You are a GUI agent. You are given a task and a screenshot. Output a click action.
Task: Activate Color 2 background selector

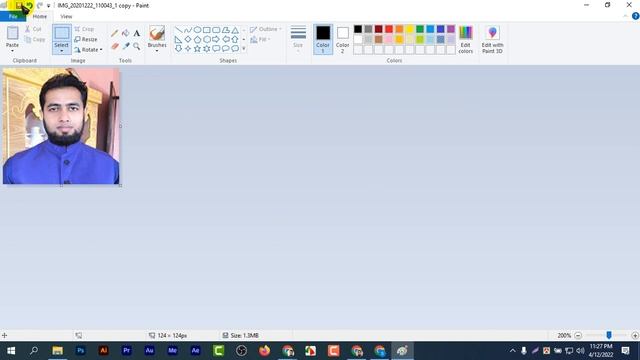pyautogui.click(x=342, y=39)
